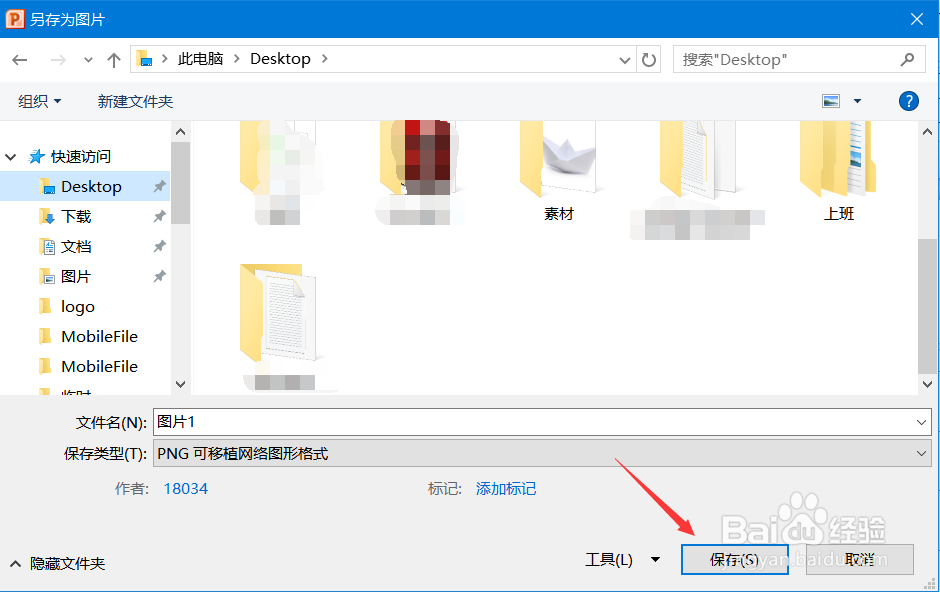Unpin 下载 from Quick Access

coord(157,216)
